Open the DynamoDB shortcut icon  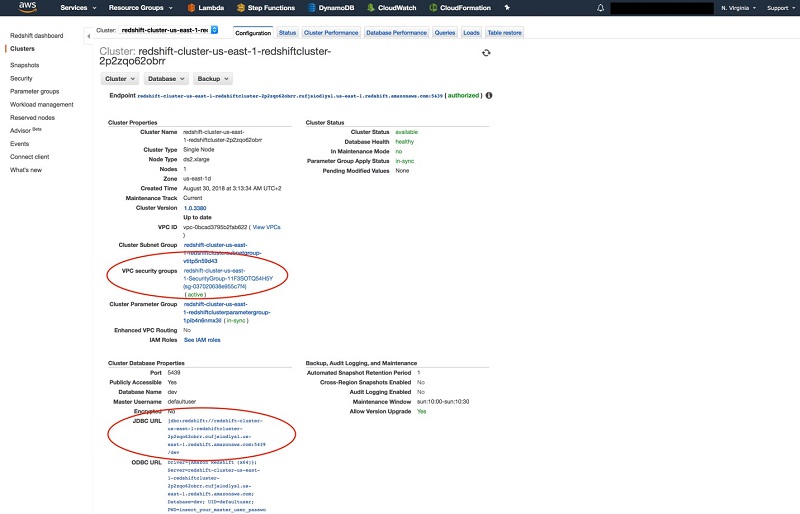pyautogui.click(x=312, y=8)
